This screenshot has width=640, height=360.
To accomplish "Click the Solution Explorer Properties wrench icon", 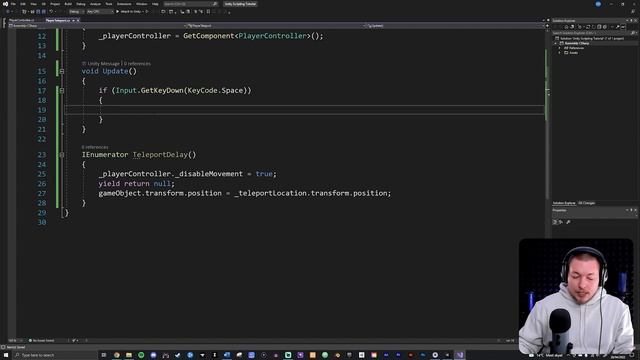I will click(617, 27).
